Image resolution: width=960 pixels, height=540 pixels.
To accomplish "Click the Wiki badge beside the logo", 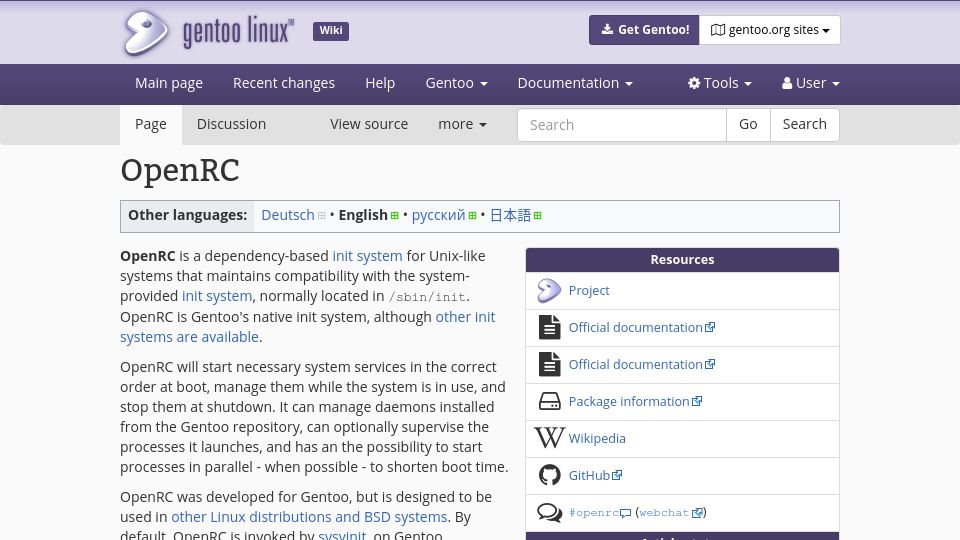I will 331,31.
